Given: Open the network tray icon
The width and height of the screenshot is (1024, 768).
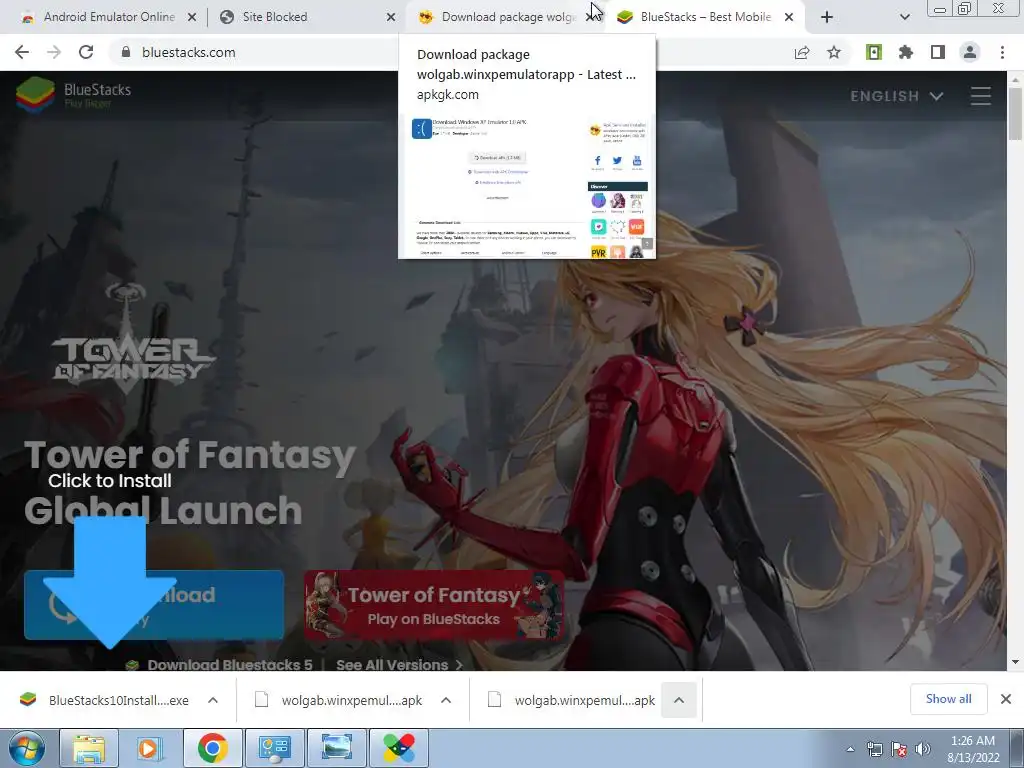Looking at the screenshot, I should [x=874, y=749].
